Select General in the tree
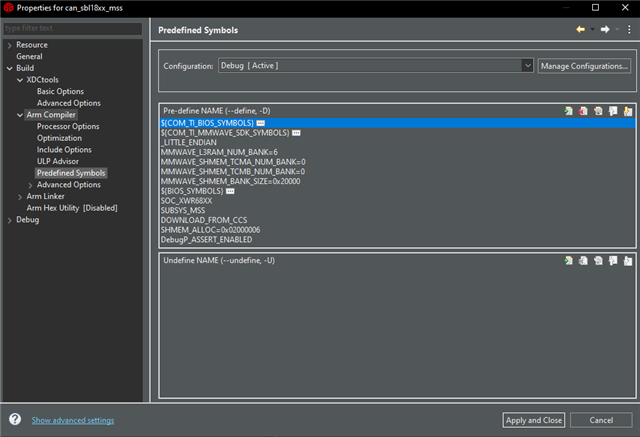This screenshot has width=640, height=437. pyautogui.click(x=29, y=56)
